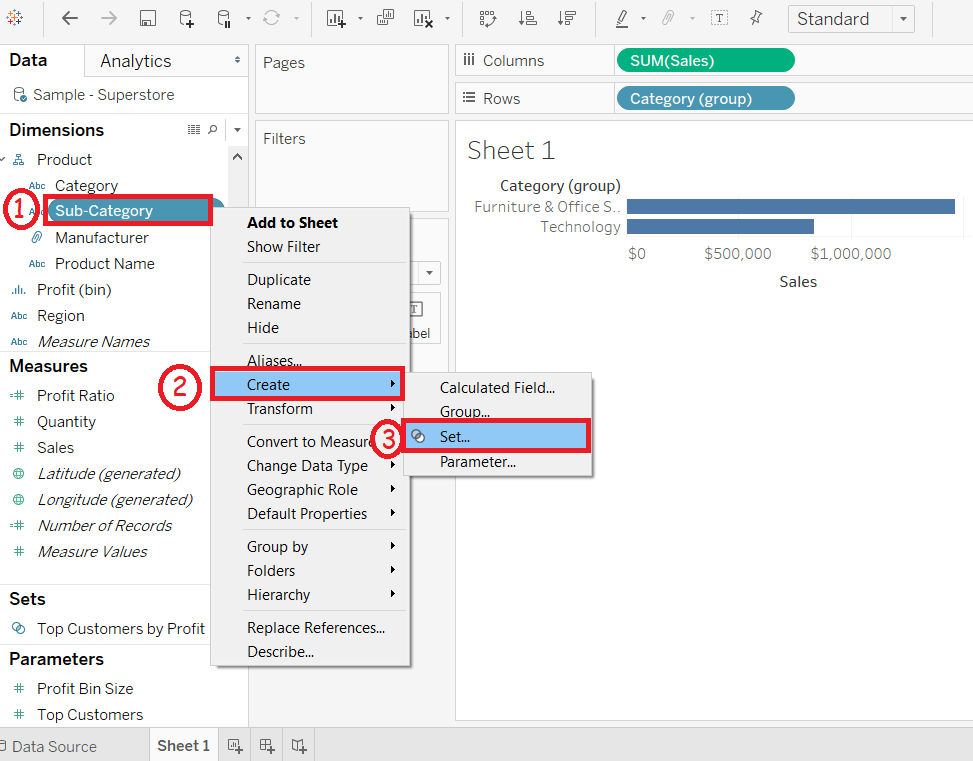This screenshot has width=973, height=761.
Task: Open the Data Source tab
Action: 53,746
